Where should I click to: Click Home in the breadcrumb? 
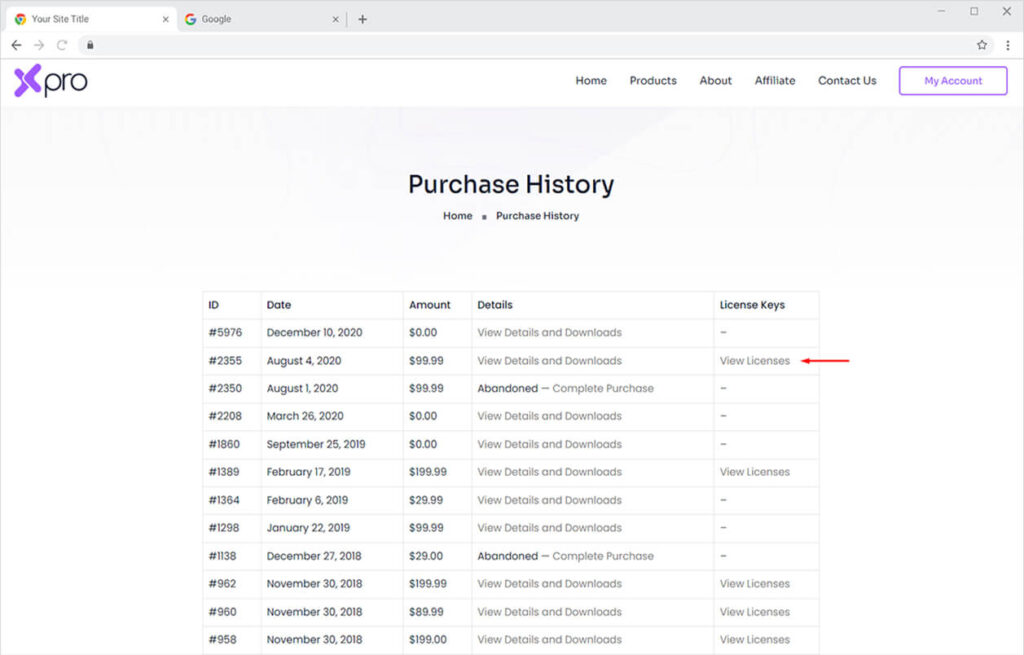pyautogui.click(x=458, y=216)
